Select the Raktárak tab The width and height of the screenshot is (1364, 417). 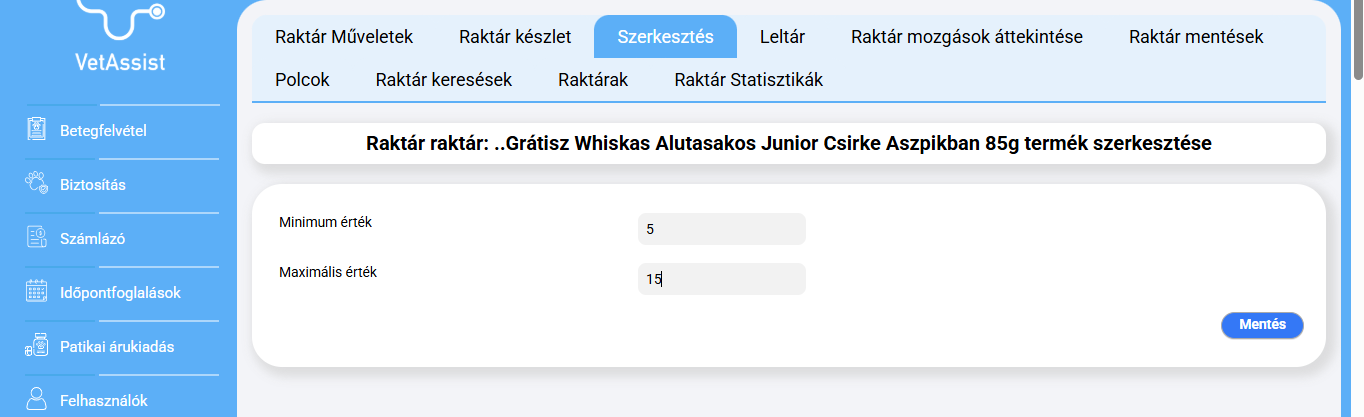tap(593, 80)
